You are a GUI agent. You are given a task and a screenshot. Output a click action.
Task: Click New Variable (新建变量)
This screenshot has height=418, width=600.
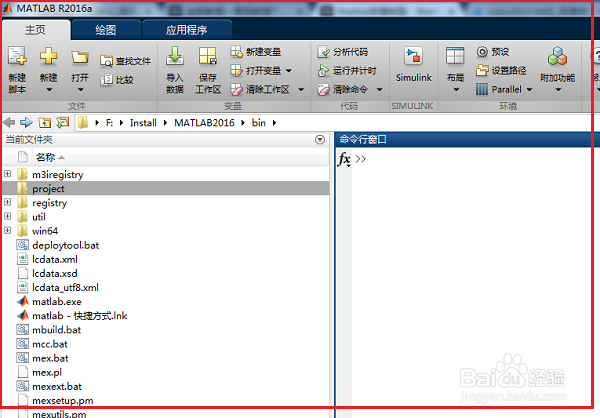point(256,52)
